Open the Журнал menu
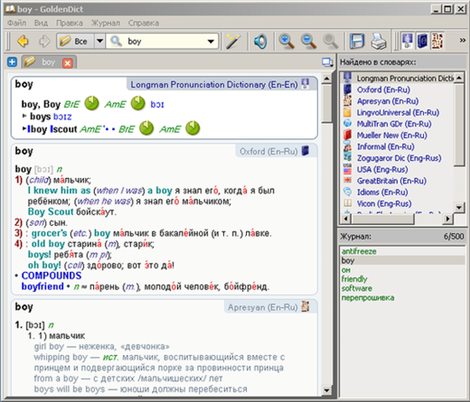Image resolution: width=470 pixels, height=402 pixels. coord(106,23)
